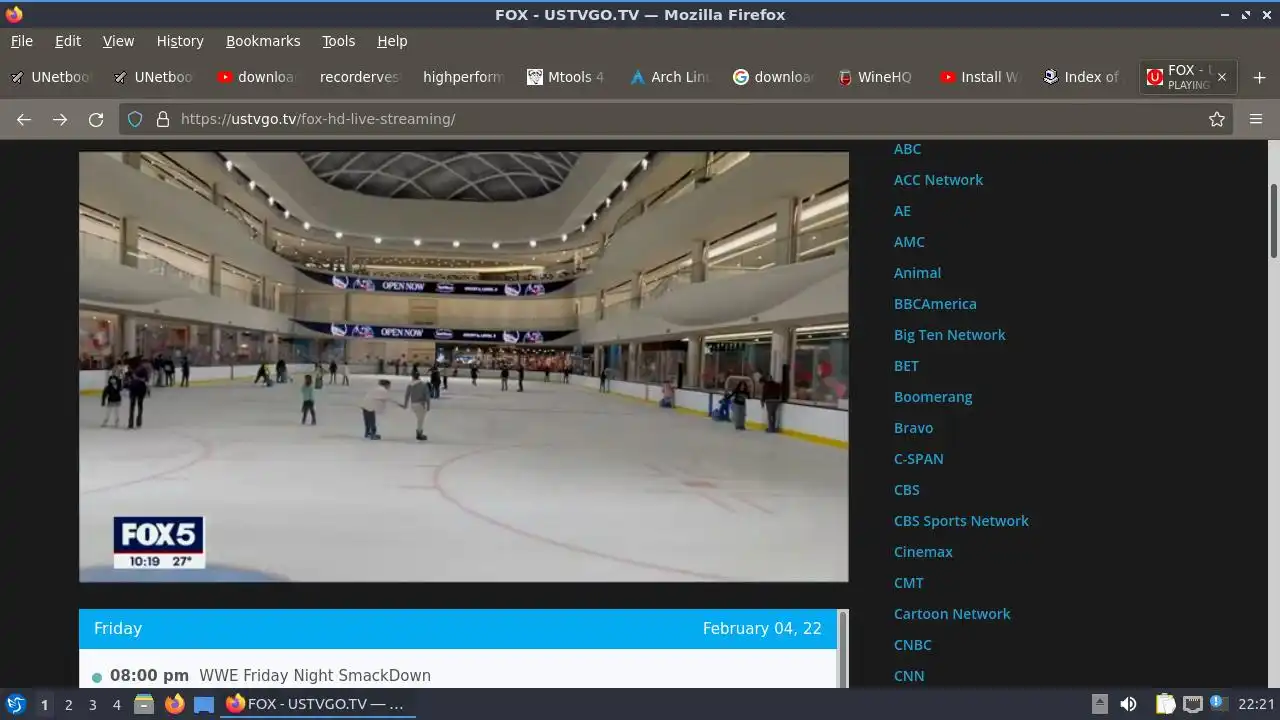
Task: Open the Firefox hamburger menu
Action: (1256, 119)
